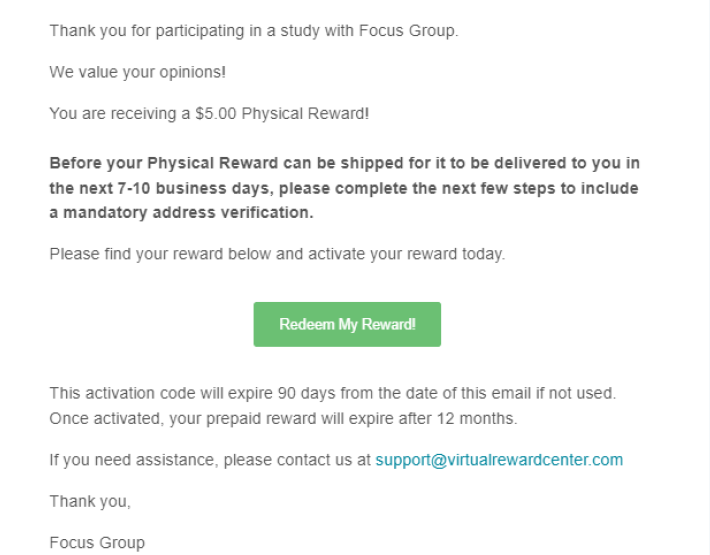Click the '90 days' text in expiry notice
Screen dimensions: 710x555
coord(307,393)
